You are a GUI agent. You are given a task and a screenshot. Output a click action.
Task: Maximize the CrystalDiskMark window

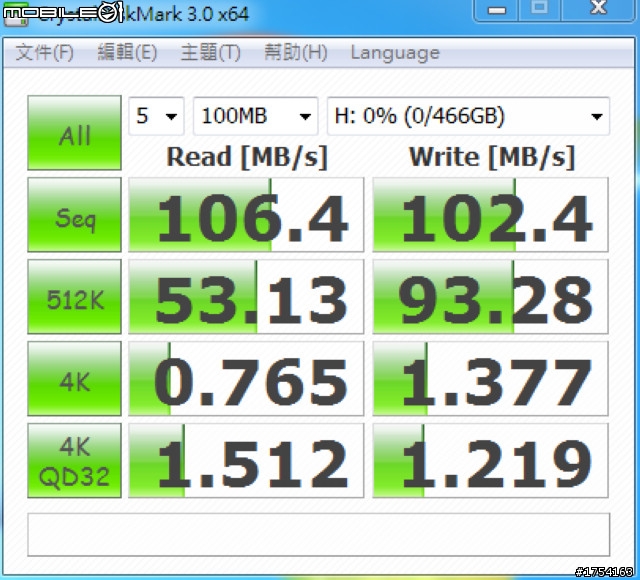tap(540, 9)
